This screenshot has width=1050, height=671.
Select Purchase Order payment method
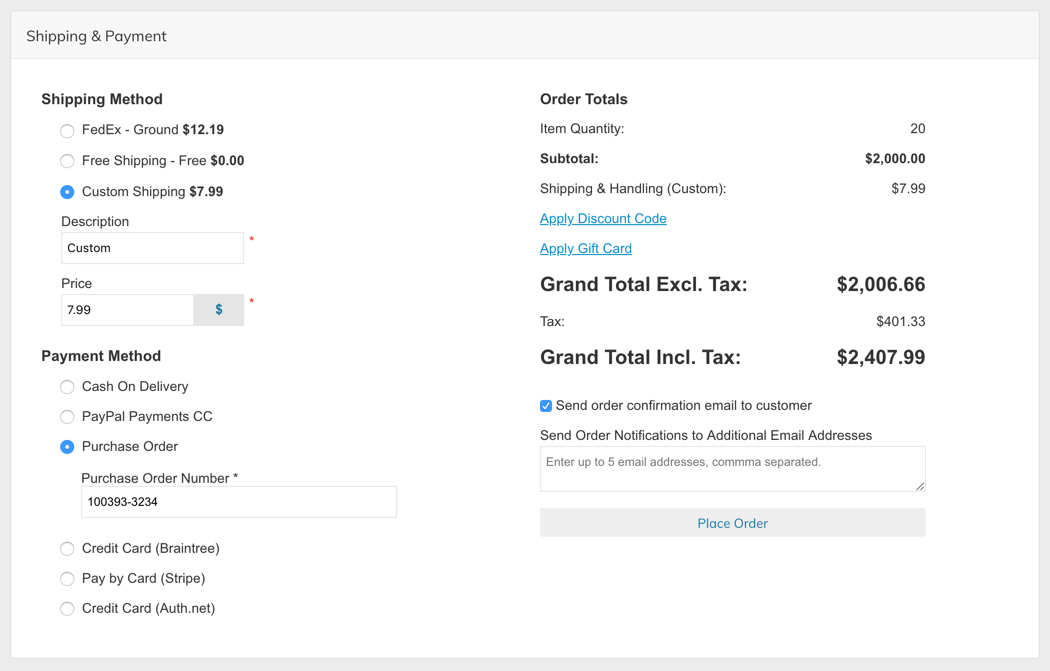pyautogui.click(x=67, y=447)
